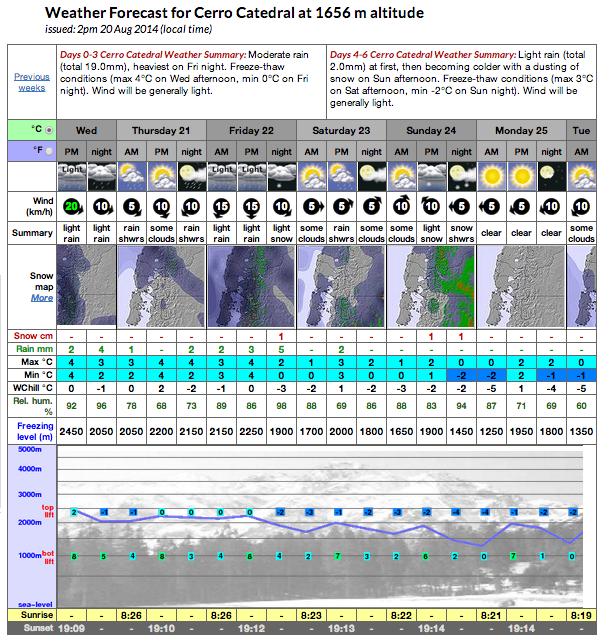Select the Monday 25 day header

click(x=521, y=130)
